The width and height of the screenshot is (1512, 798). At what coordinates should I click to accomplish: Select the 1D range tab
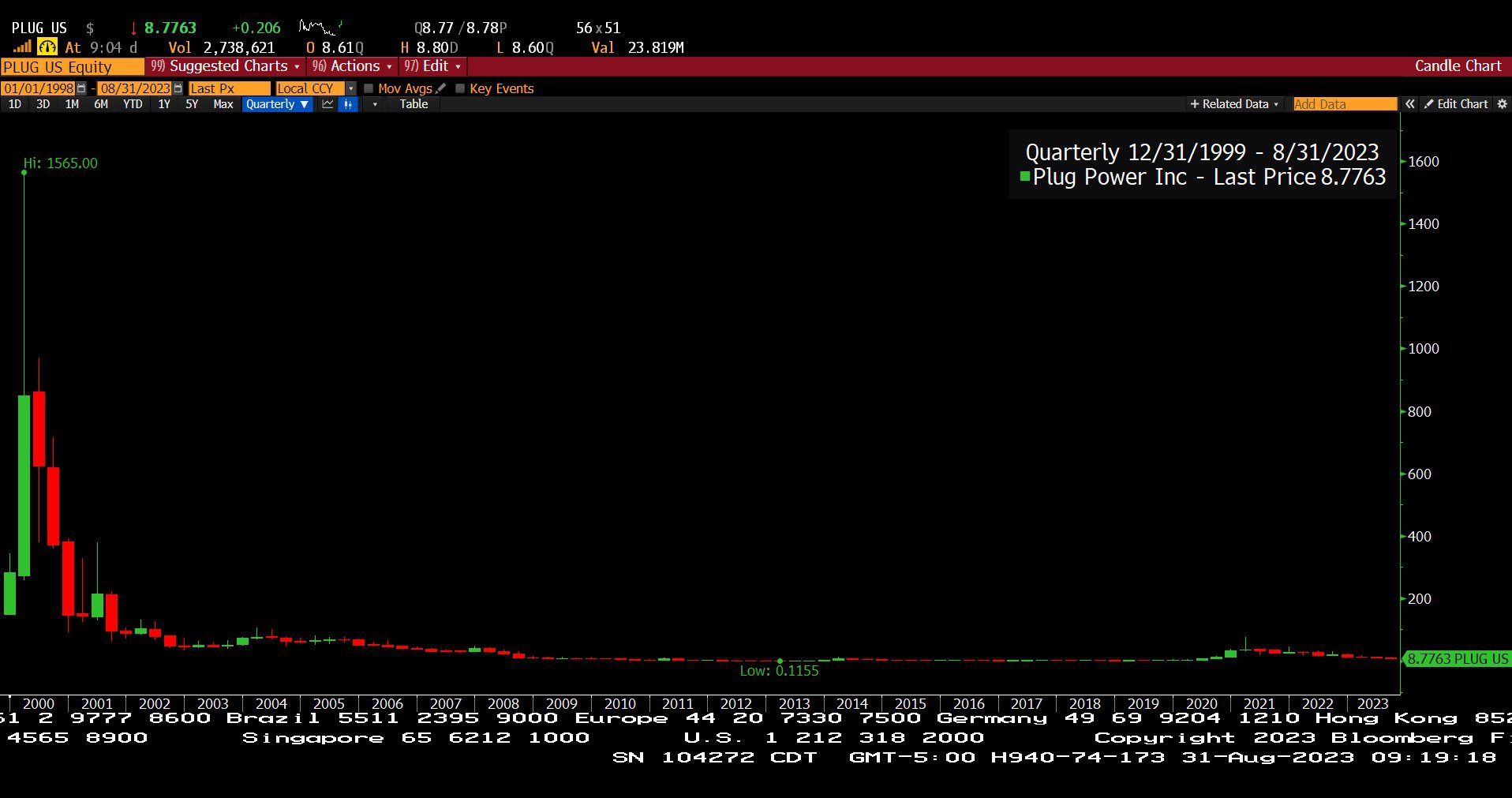point(14,104)
